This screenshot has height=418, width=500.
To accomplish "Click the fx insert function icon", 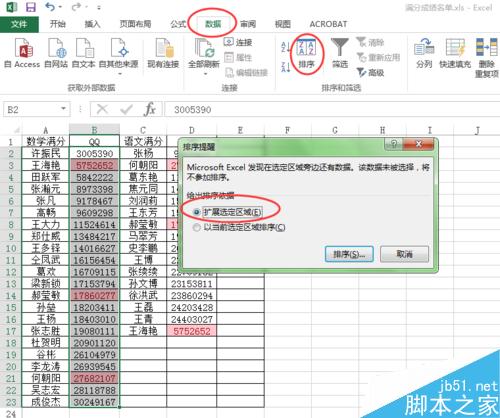I will coord(150,109).
